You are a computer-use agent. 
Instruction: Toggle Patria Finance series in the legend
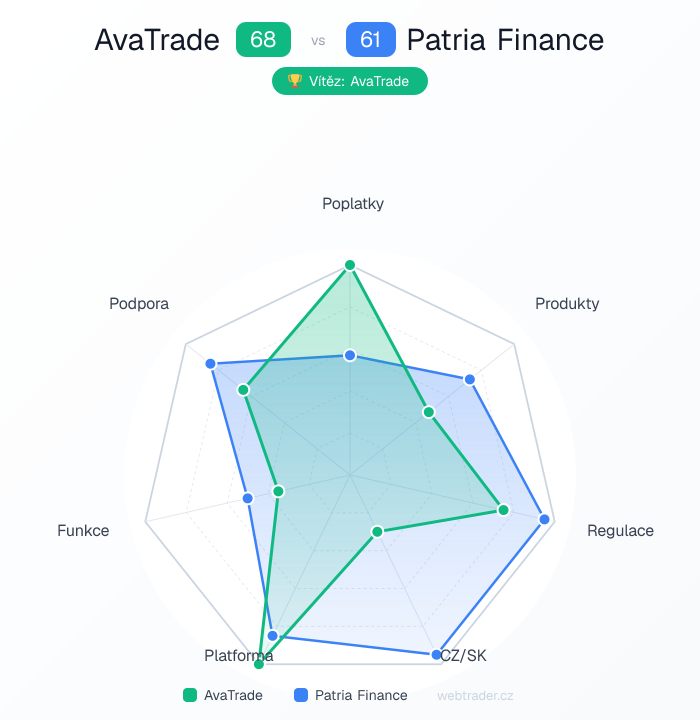351,695
